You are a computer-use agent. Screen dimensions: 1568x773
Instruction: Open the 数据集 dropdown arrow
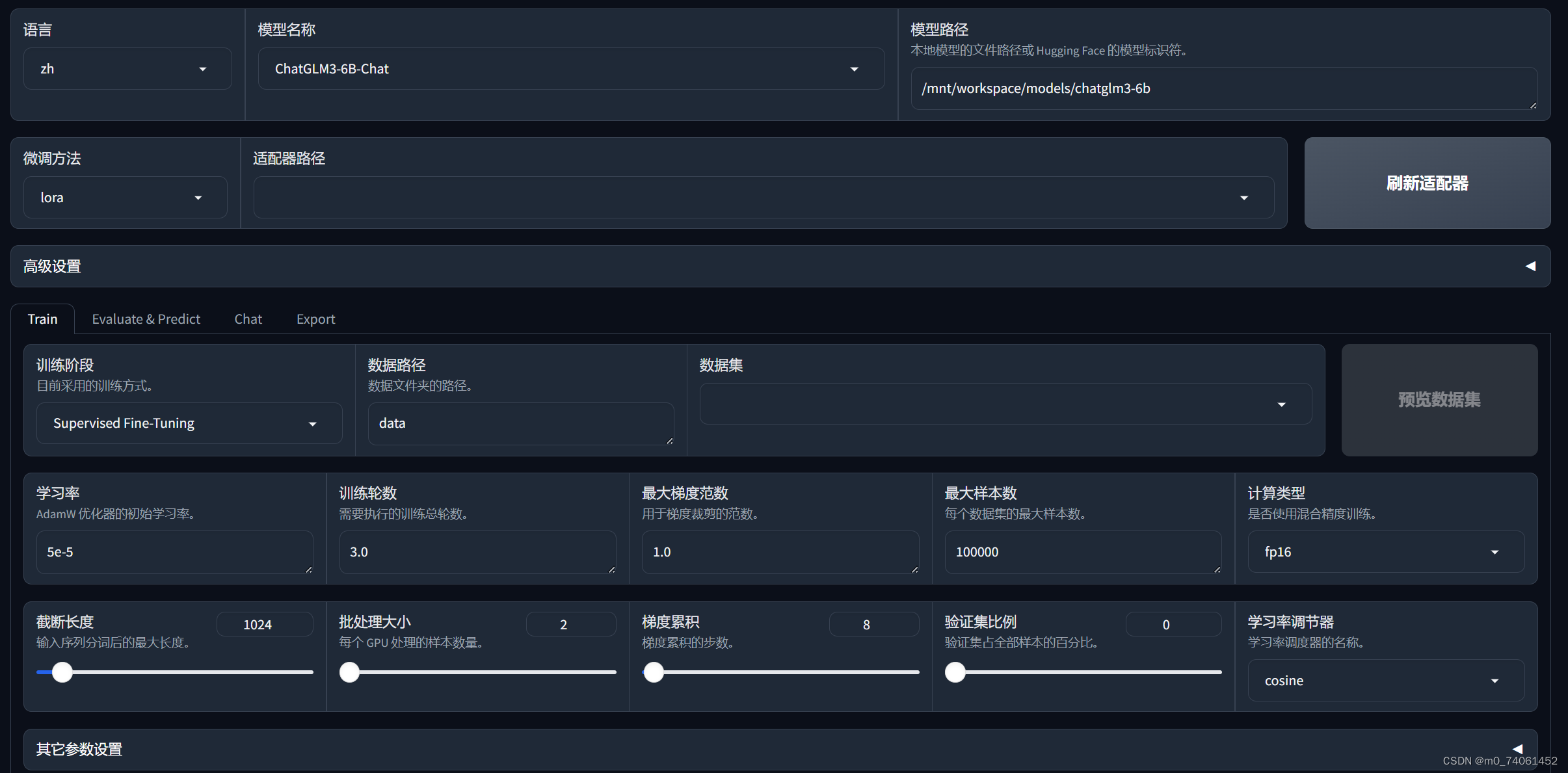coord(1281,404)
